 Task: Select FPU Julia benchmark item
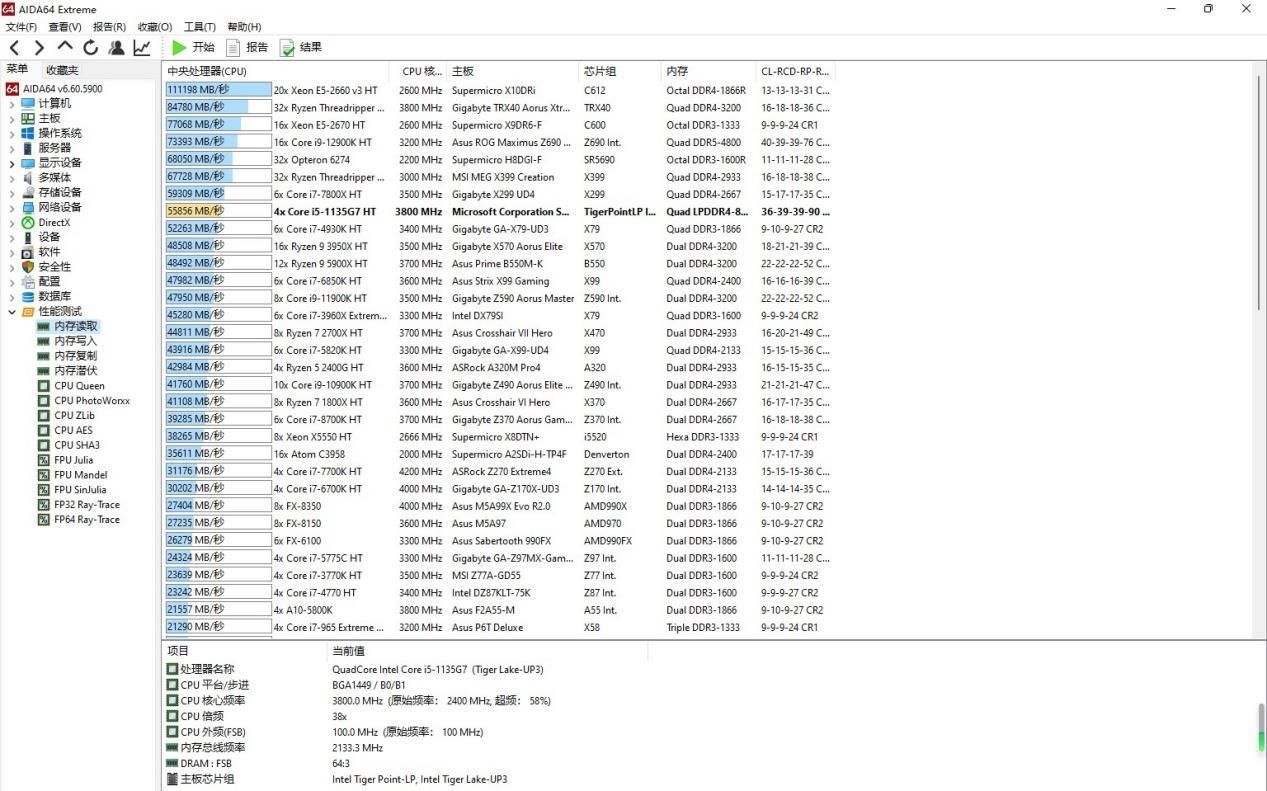coord(73,460)
